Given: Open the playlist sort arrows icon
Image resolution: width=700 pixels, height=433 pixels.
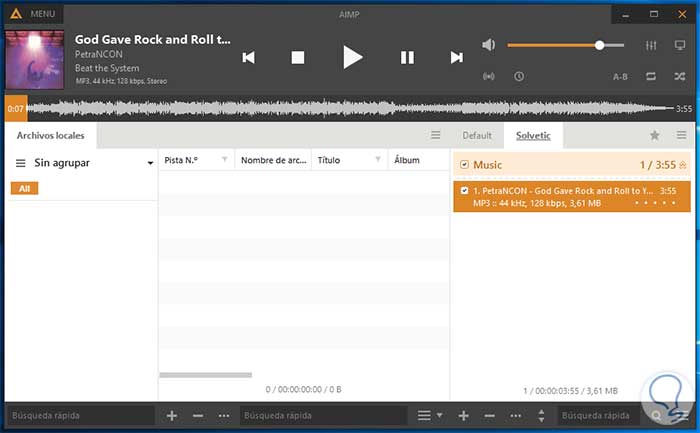Looking at the screenshot, I should pyautogui.click(x=541, y=416).
